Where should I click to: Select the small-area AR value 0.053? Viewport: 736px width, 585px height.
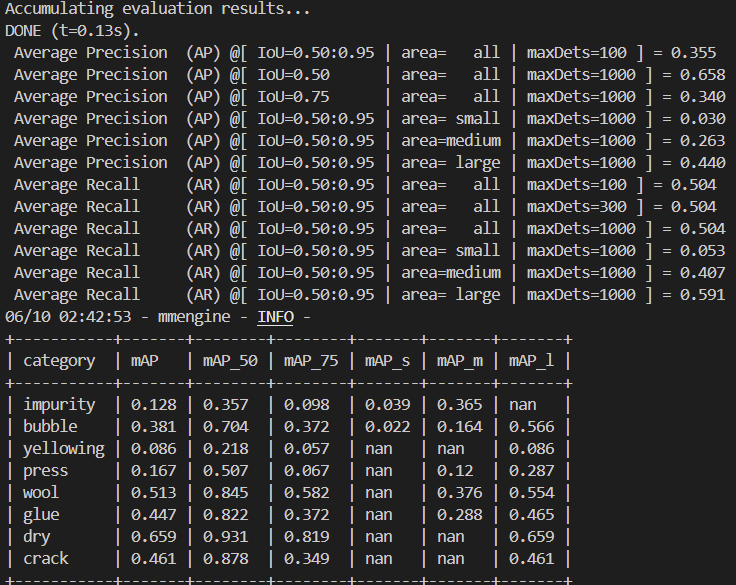703,251
